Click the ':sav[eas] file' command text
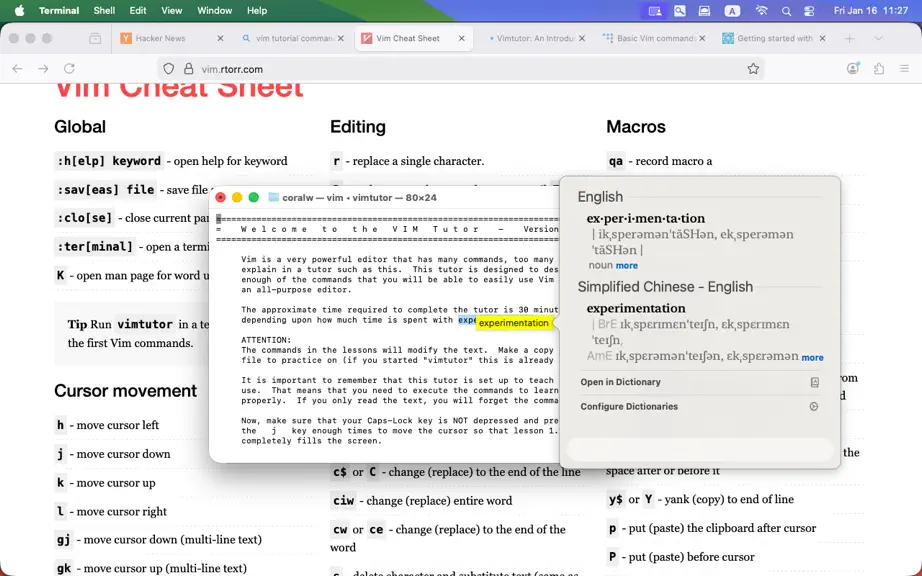 pyautogui.click(x=106, y=189)
